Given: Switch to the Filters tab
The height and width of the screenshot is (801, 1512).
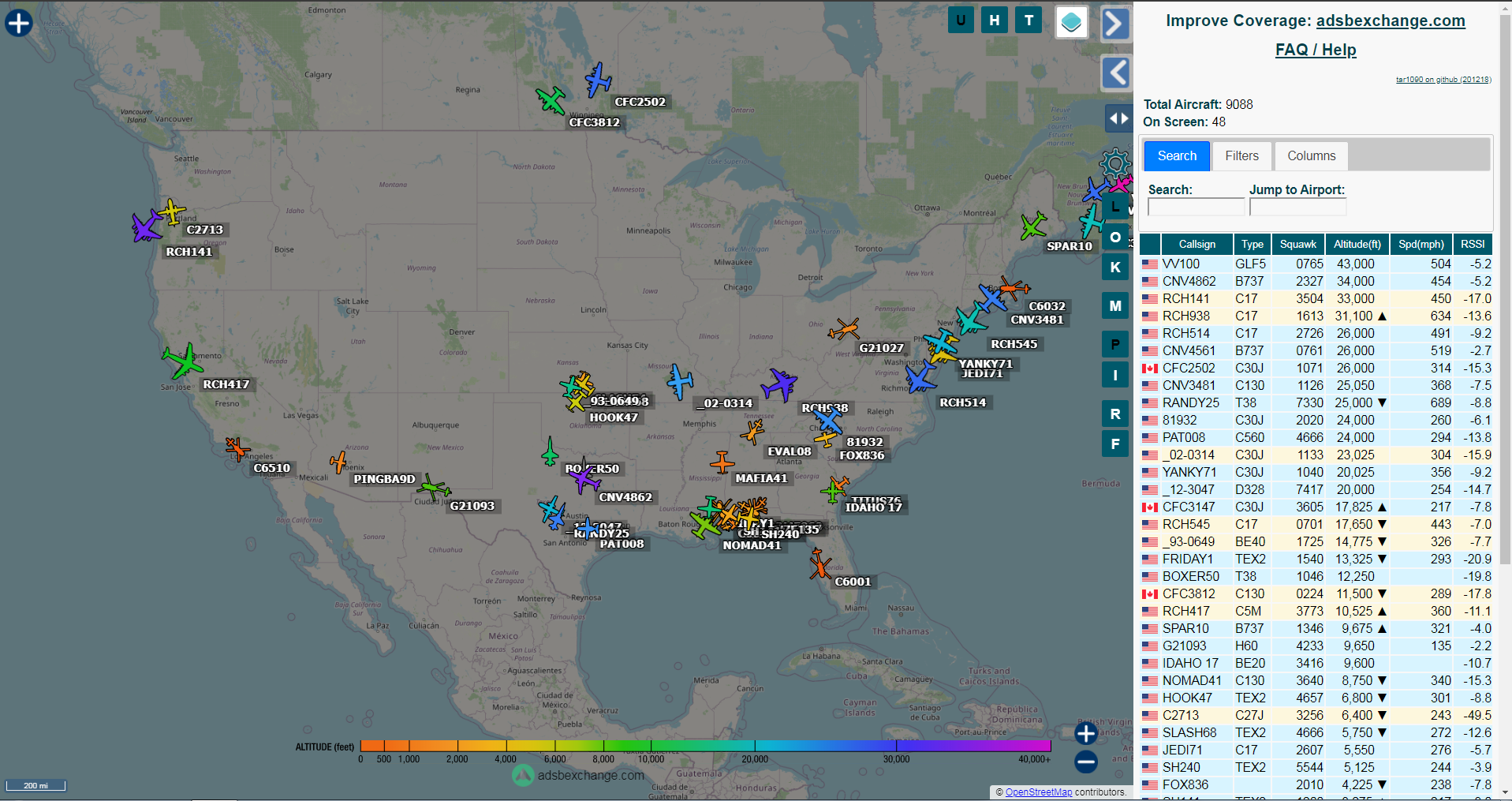Looking at the screenshot, I should point(1241,156).
